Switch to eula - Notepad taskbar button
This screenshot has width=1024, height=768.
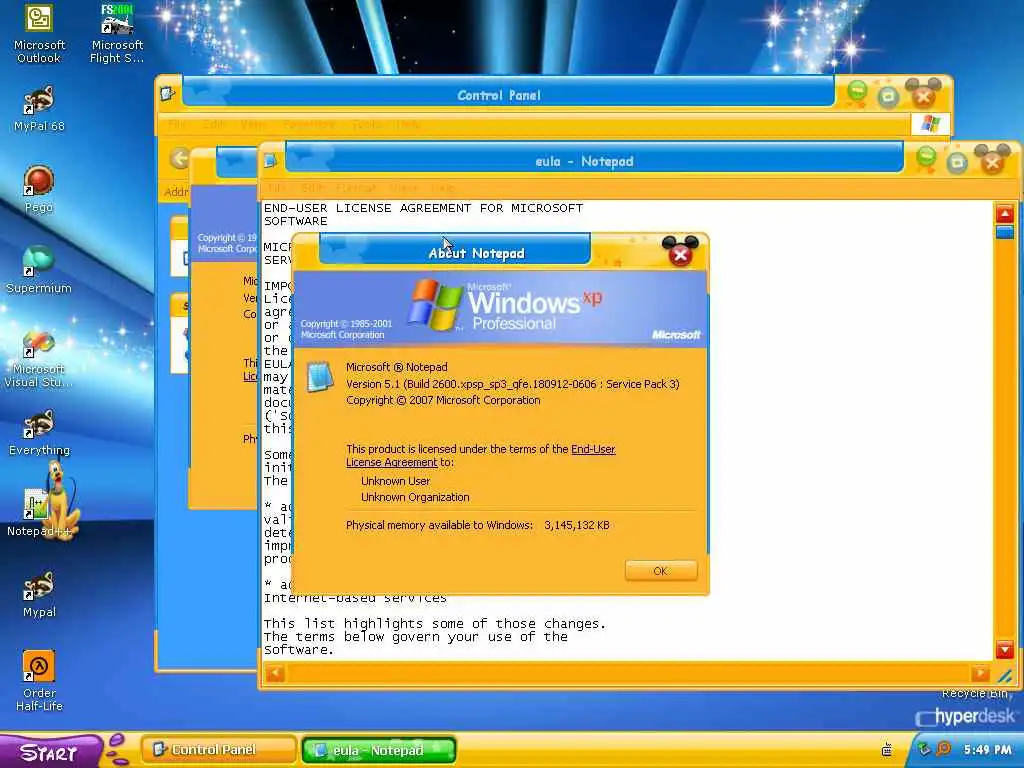click(379, 750)
